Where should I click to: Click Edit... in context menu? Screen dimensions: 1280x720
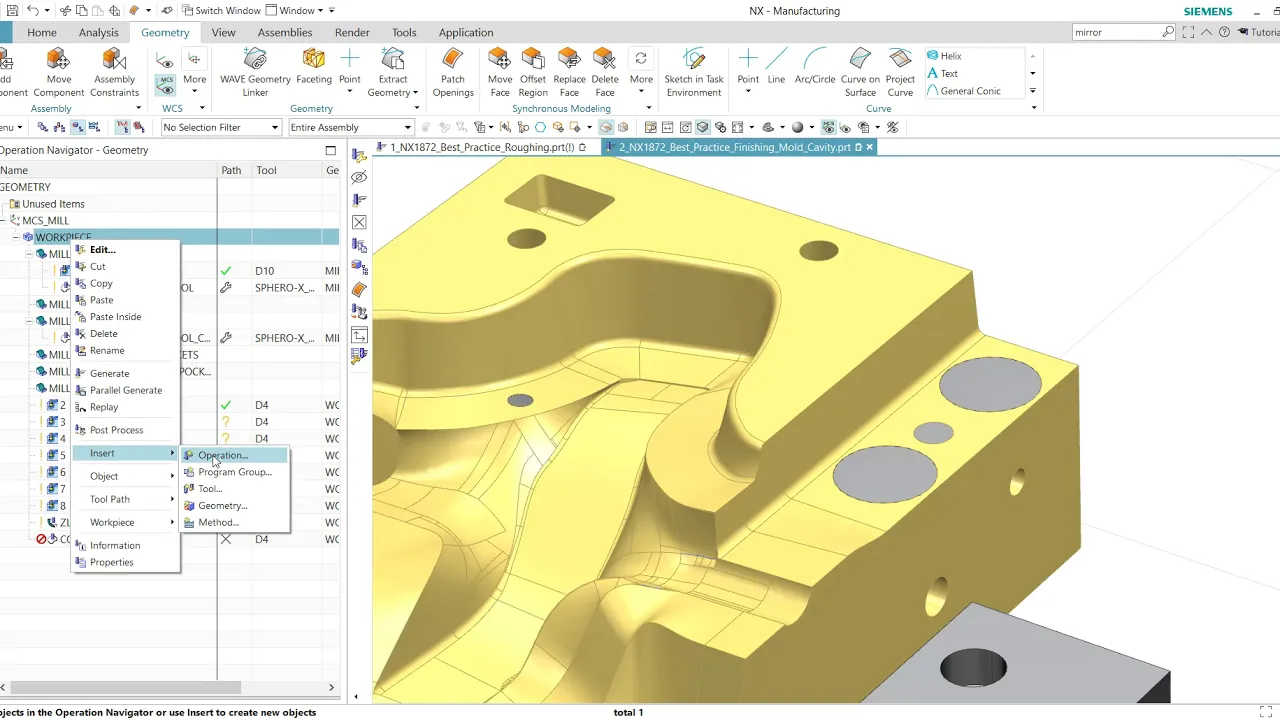tap(125, 250)
